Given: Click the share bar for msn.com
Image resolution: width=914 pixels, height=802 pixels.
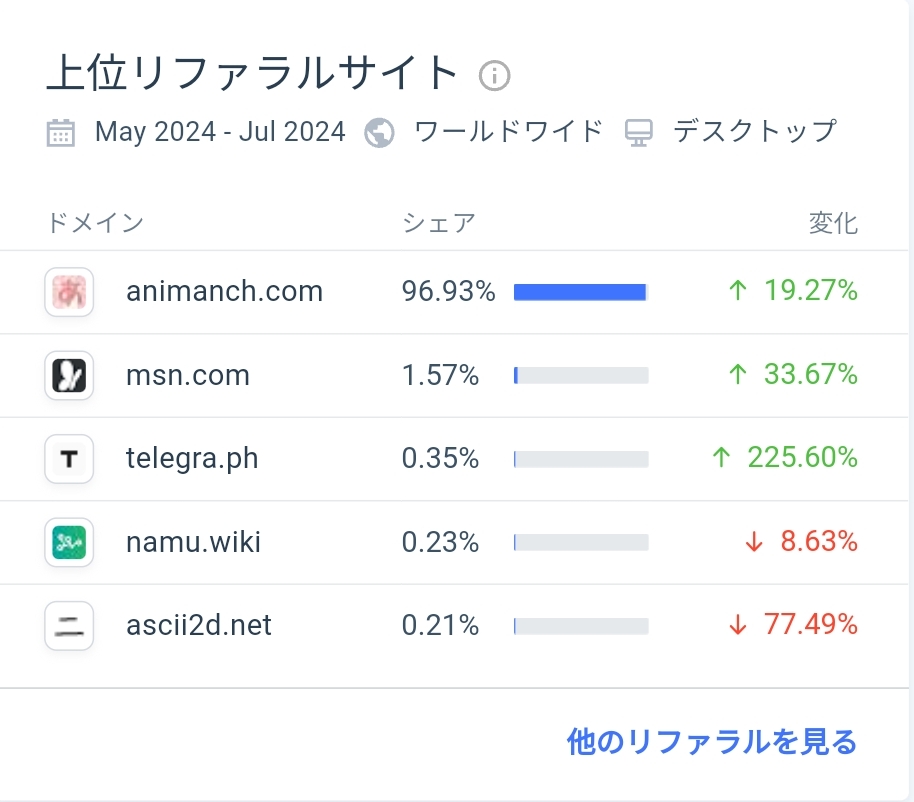Looking at the screenshot, I should tap(581, 375).
